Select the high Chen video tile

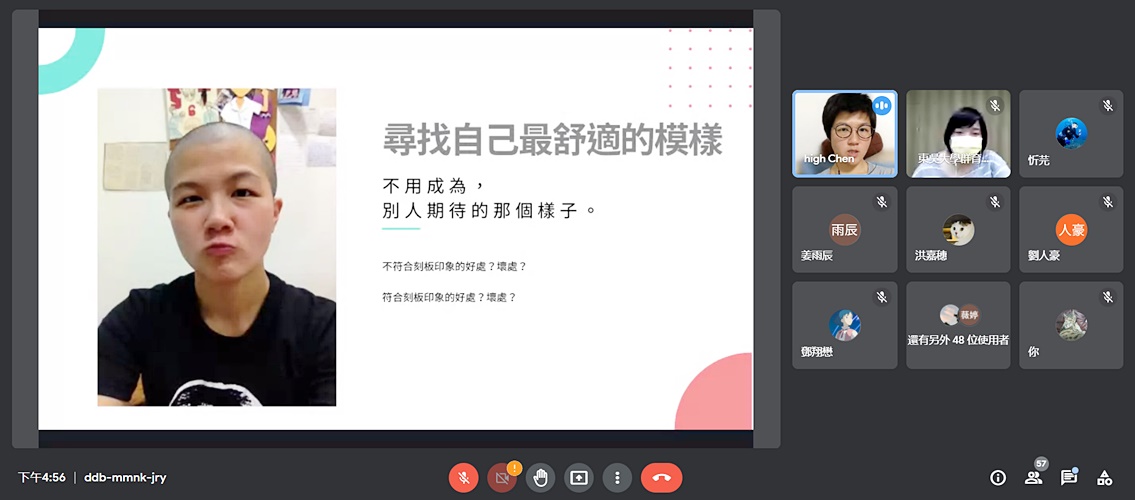click(844, 134)
